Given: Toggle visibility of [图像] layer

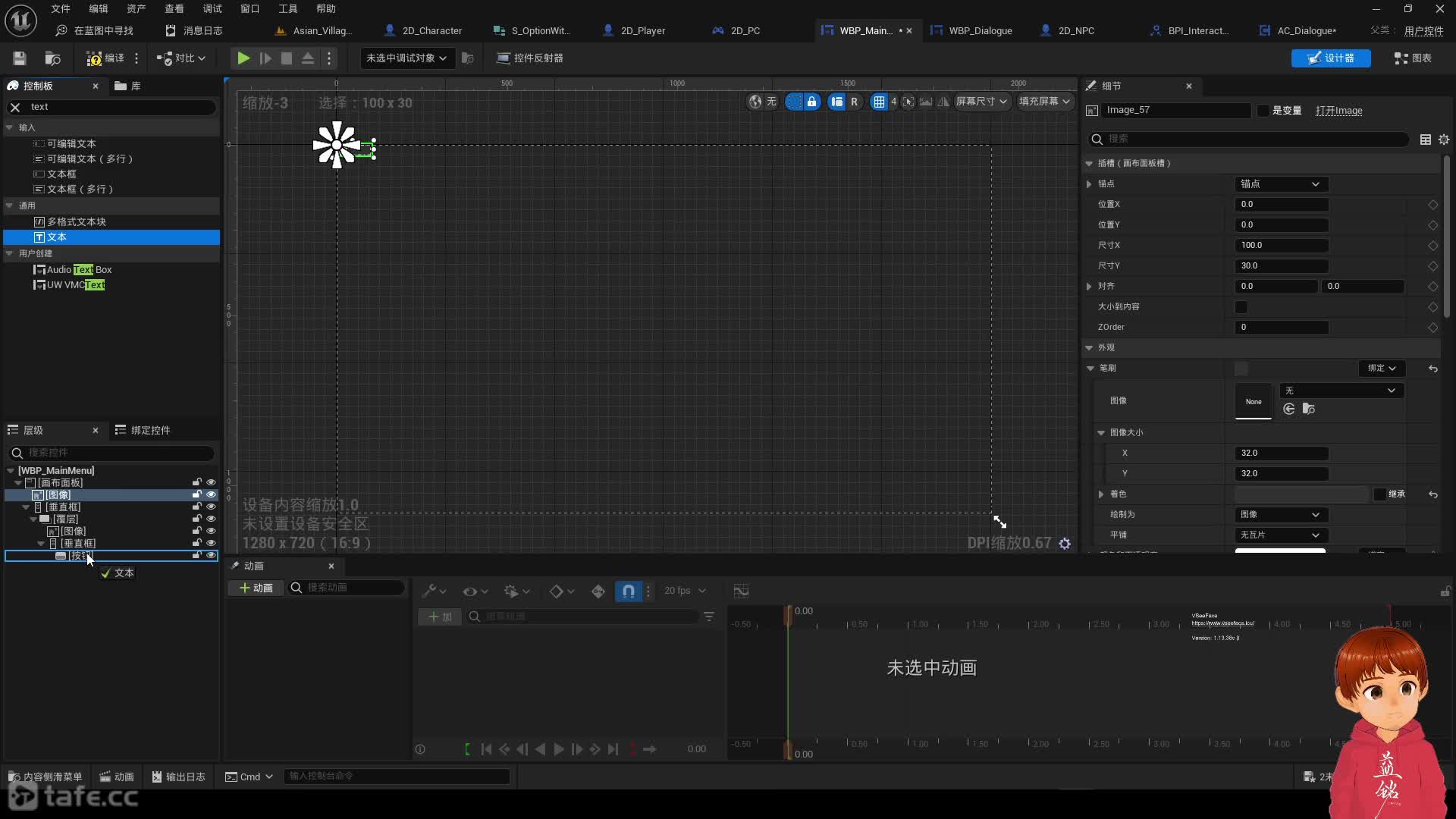Looking at the screenshot, I should pos(211,494).
